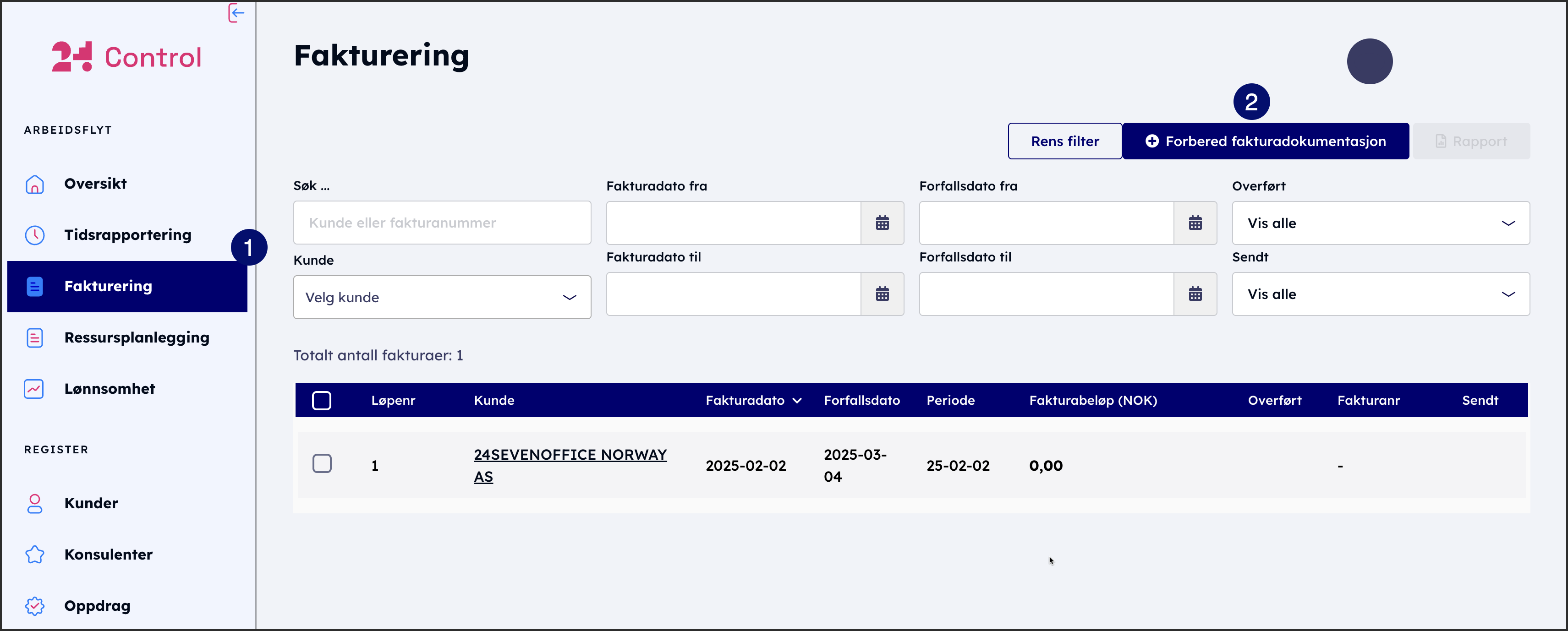
Task: Click the Lønnsomhet chart icon
Action: (34, 389)
